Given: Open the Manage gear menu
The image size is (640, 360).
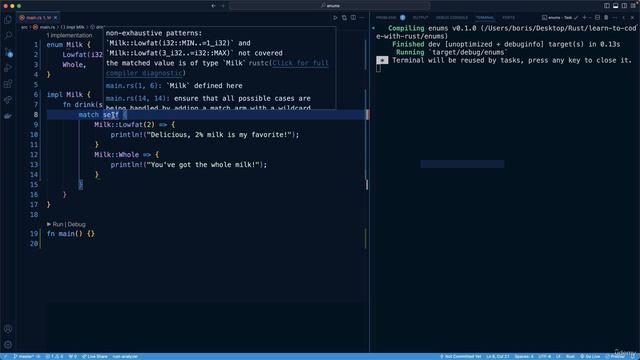Looking at the screenshot, I should tap(8, 345).
